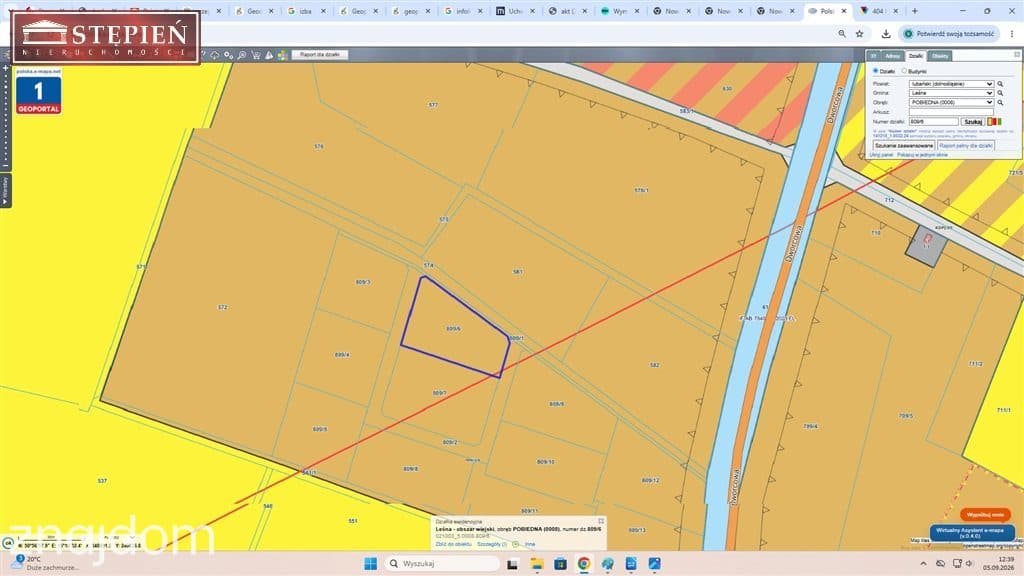Screen dimensions: 1024x576
Task: Click the magnifier icon beside Powiat dropdown
Action: (1000, 84)
